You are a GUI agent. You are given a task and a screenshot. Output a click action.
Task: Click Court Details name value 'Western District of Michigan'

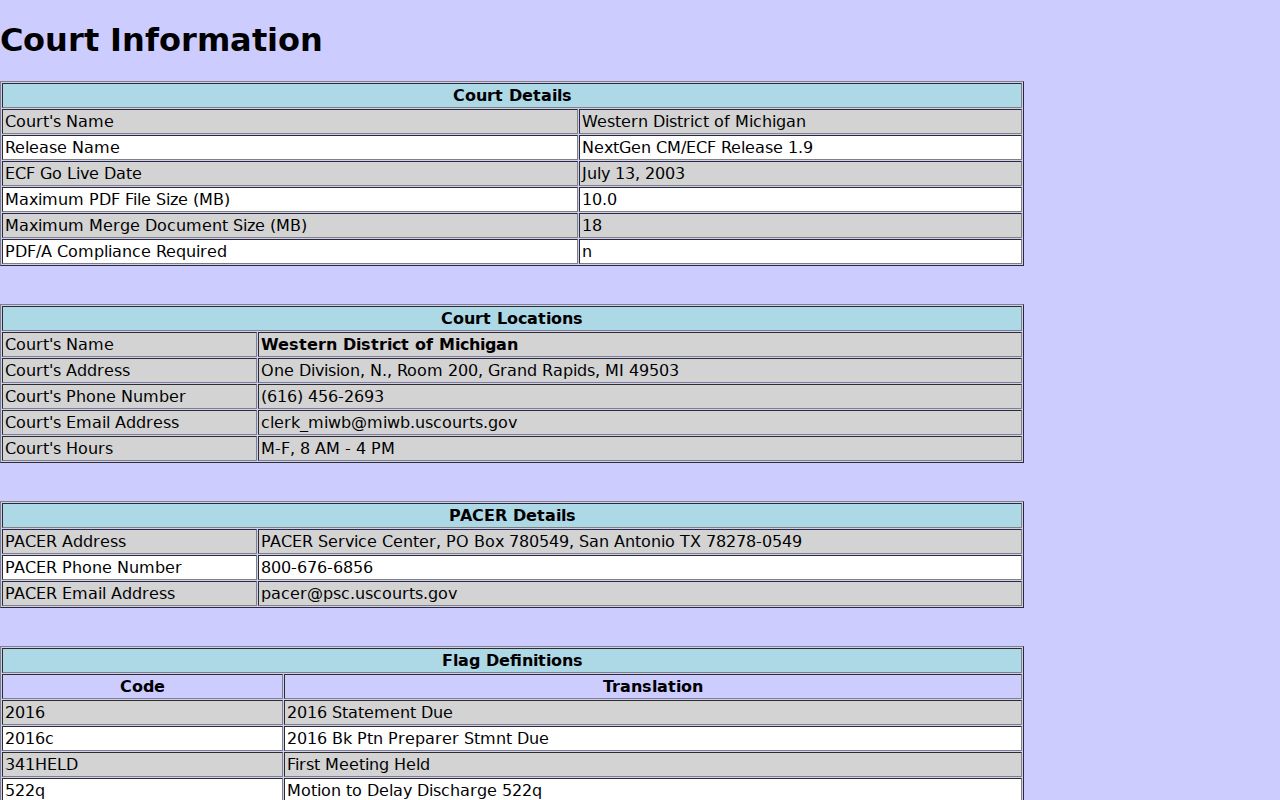click(x=694, y=122)
